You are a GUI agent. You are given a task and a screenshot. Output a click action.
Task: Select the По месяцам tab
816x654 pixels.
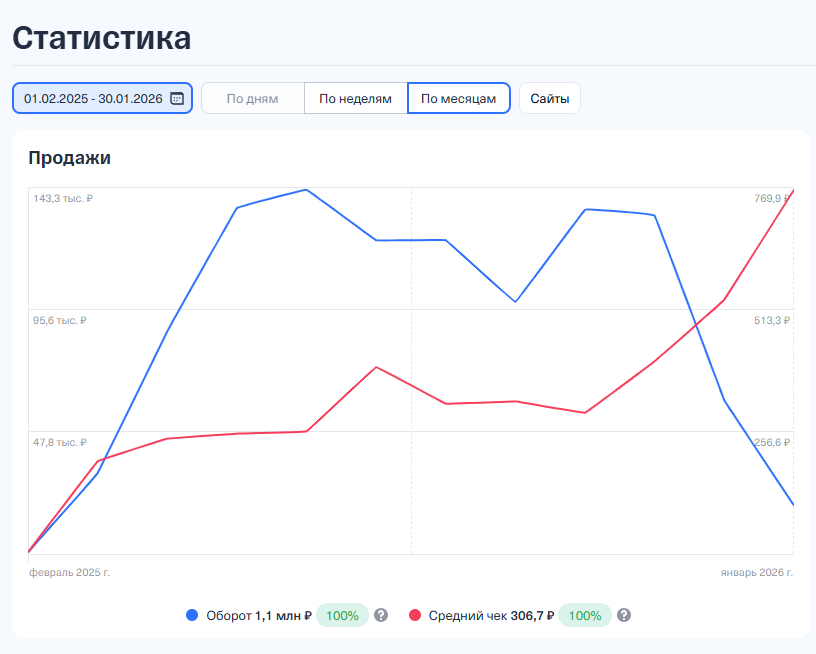click(x=458, y=98)
